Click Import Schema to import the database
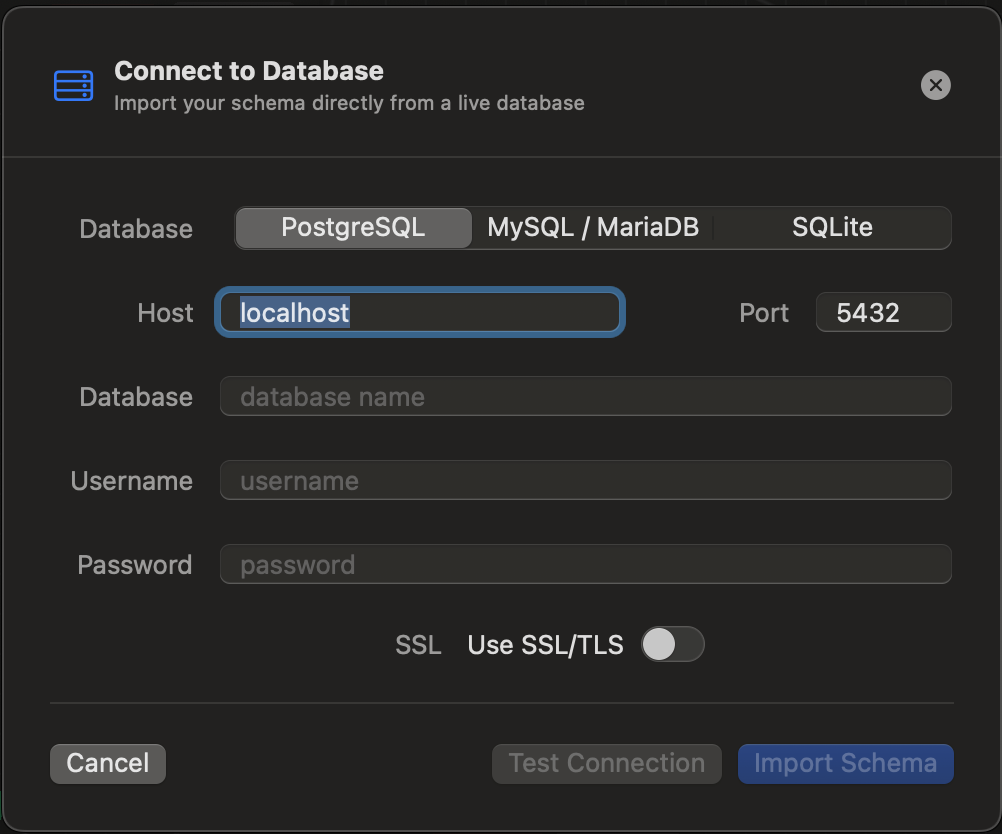This screenshot has width=1002, height=834. click(845, 763)
